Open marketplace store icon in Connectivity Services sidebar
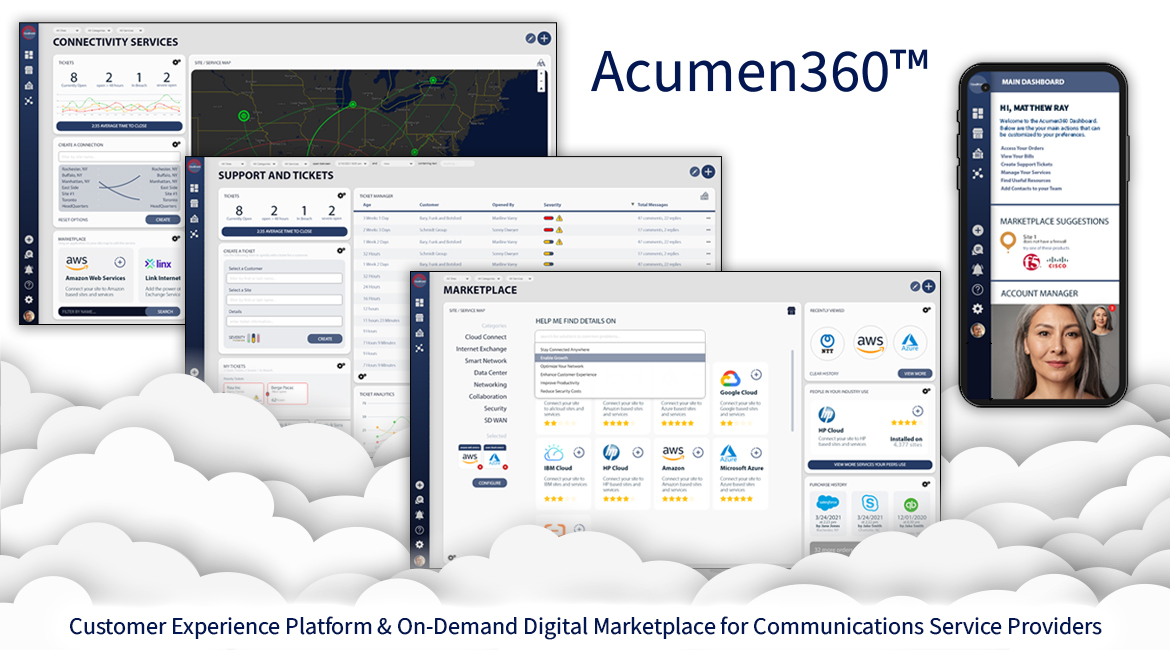Viewport: 1170px width, 650px height. point(28,69)
